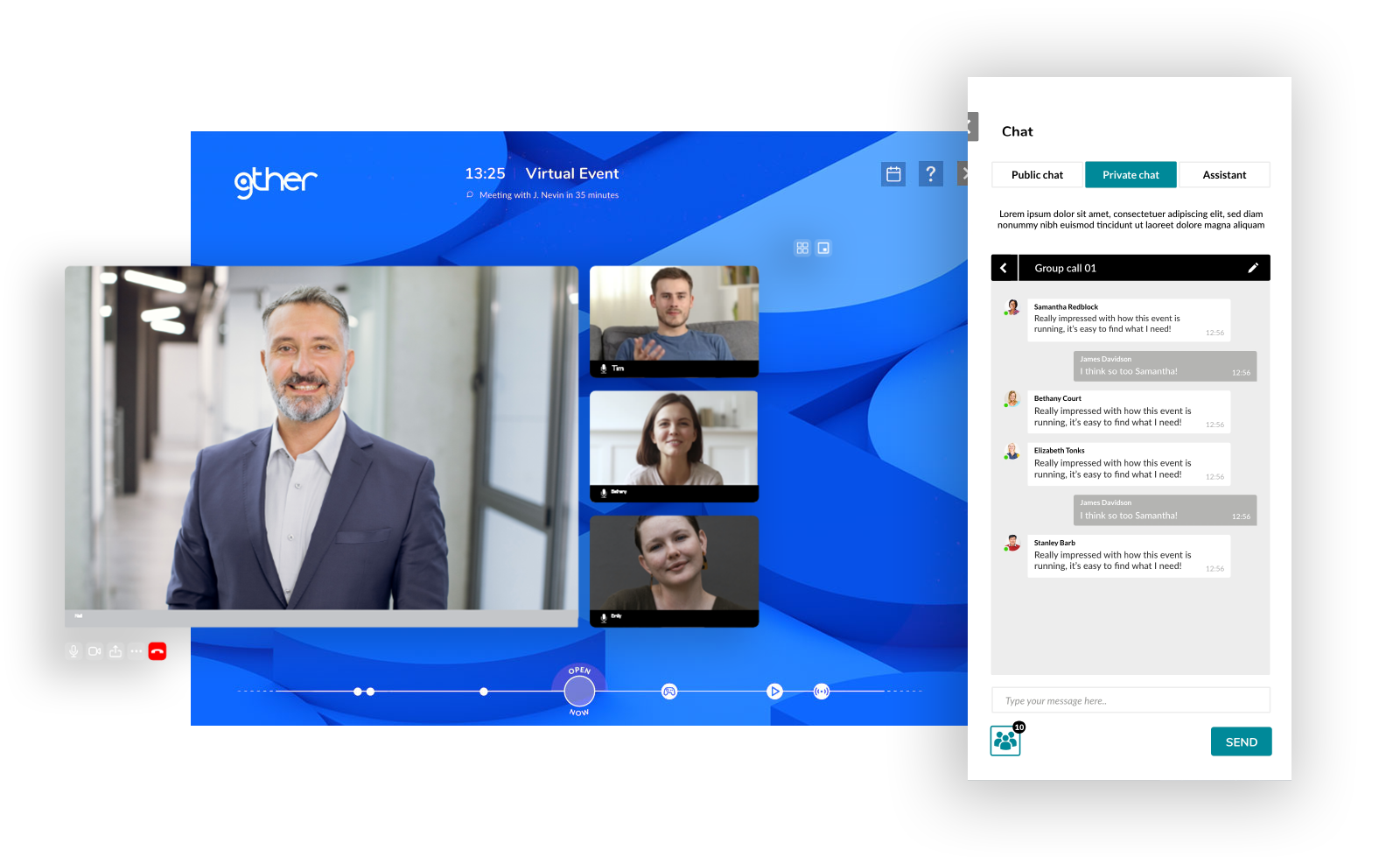Screen dimensions: 1400x857
Task: Click the broadcast signal timeline icon
Action: click(822, 692)
